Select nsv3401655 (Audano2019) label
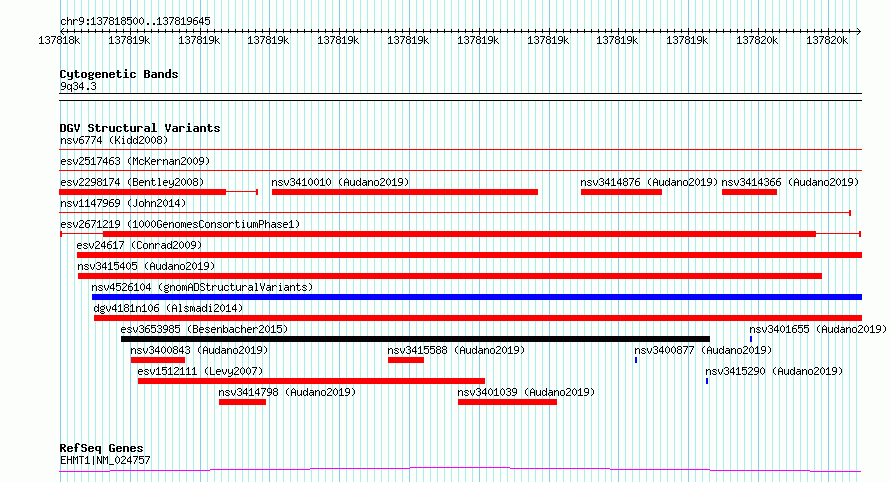 click(818, 329)
